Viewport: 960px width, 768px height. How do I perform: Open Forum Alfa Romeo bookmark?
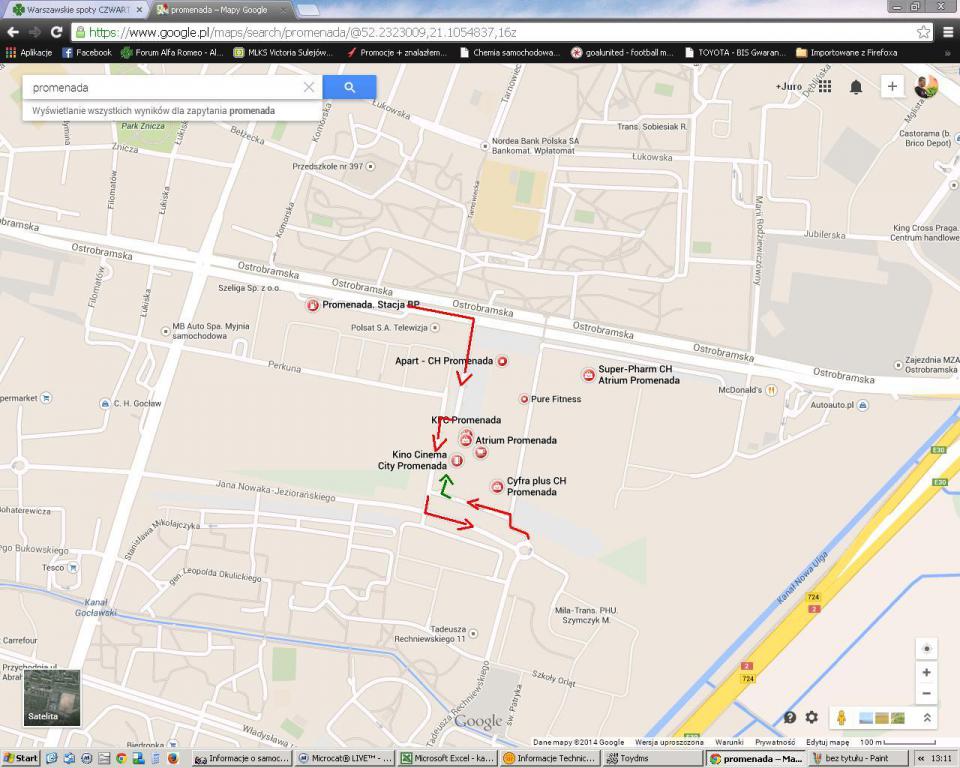[171, 53]
